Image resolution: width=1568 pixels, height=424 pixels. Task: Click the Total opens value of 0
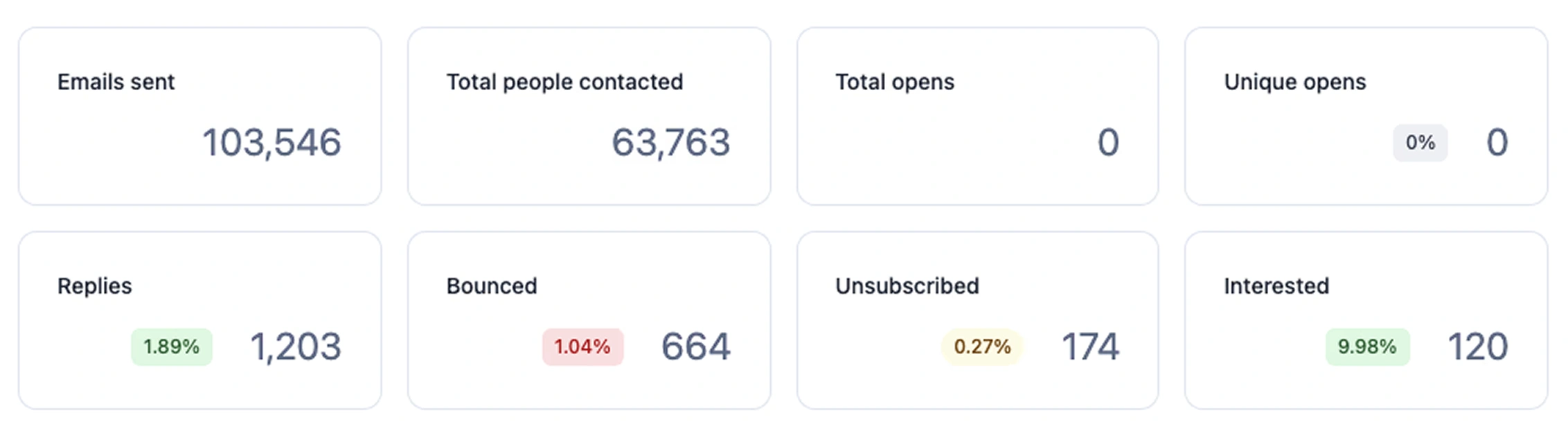1108,143
